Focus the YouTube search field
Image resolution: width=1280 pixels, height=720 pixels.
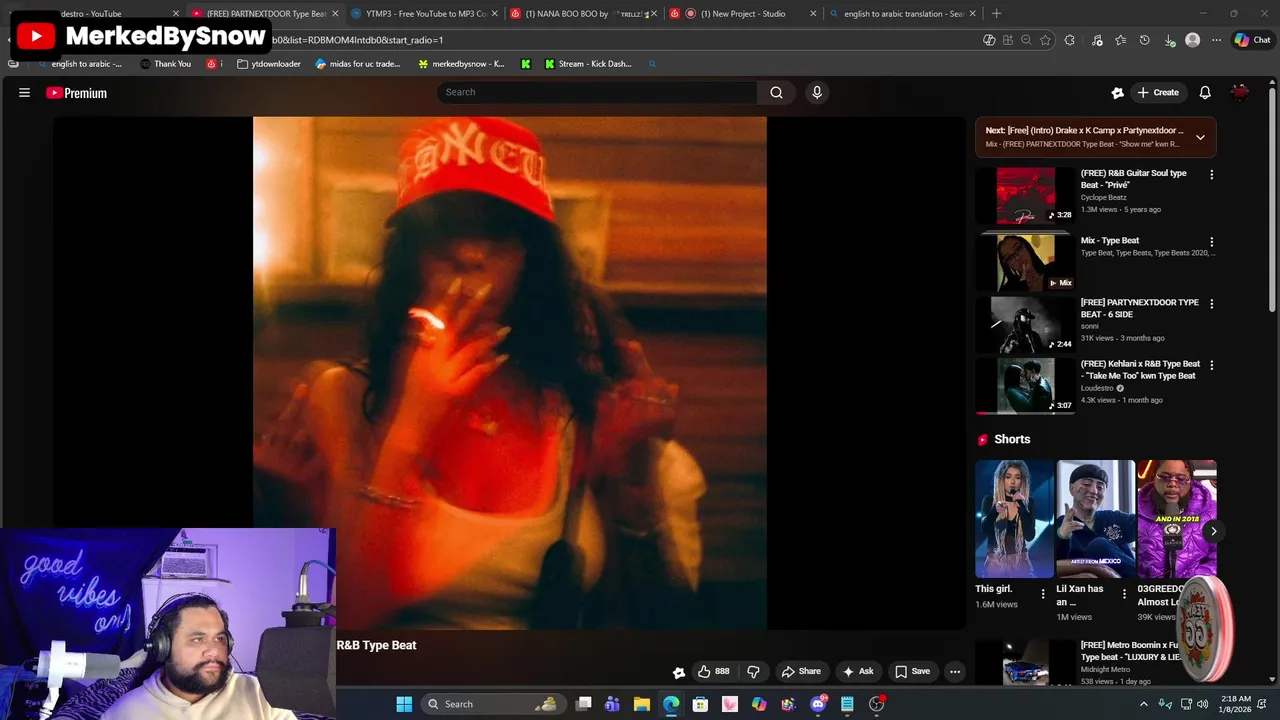click(597, 92)
